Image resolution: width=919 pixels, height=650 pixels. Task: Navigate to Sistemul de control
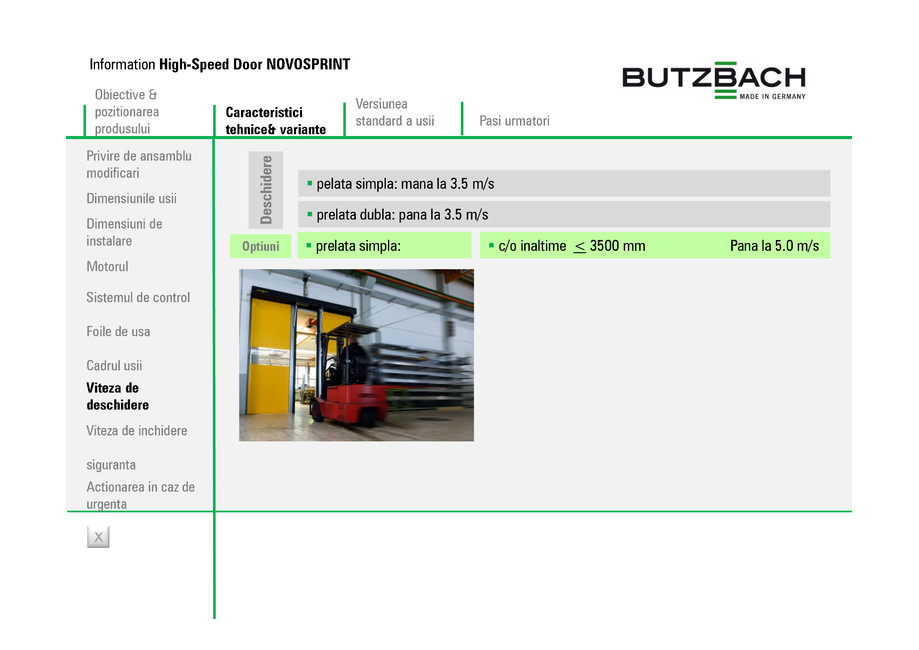138,297
